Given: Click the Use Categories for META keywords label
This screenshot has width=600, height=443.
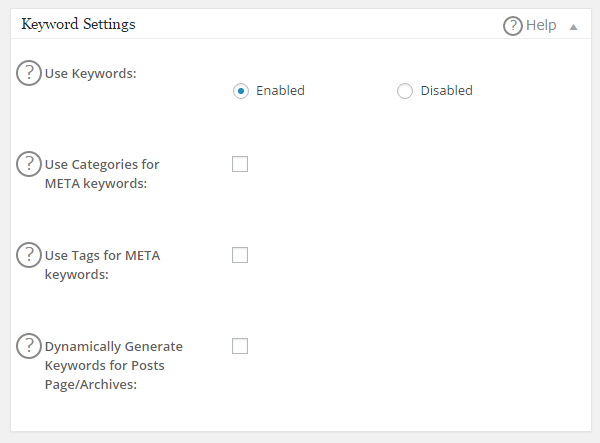Looking at the screenshot, I should (x=102, y=174).
